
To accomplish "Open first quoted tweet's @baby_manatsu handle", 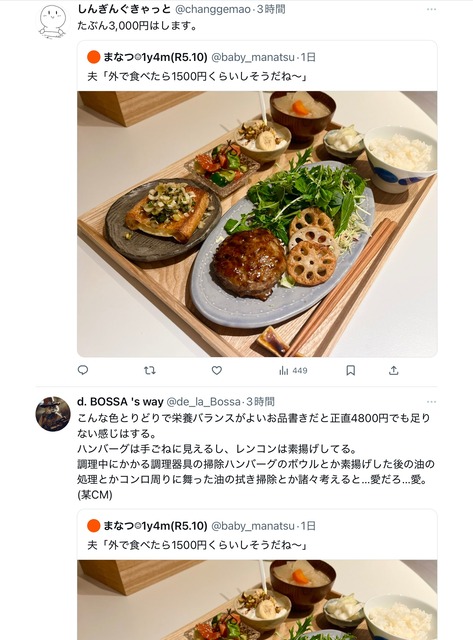I will [x=252, y=58].
